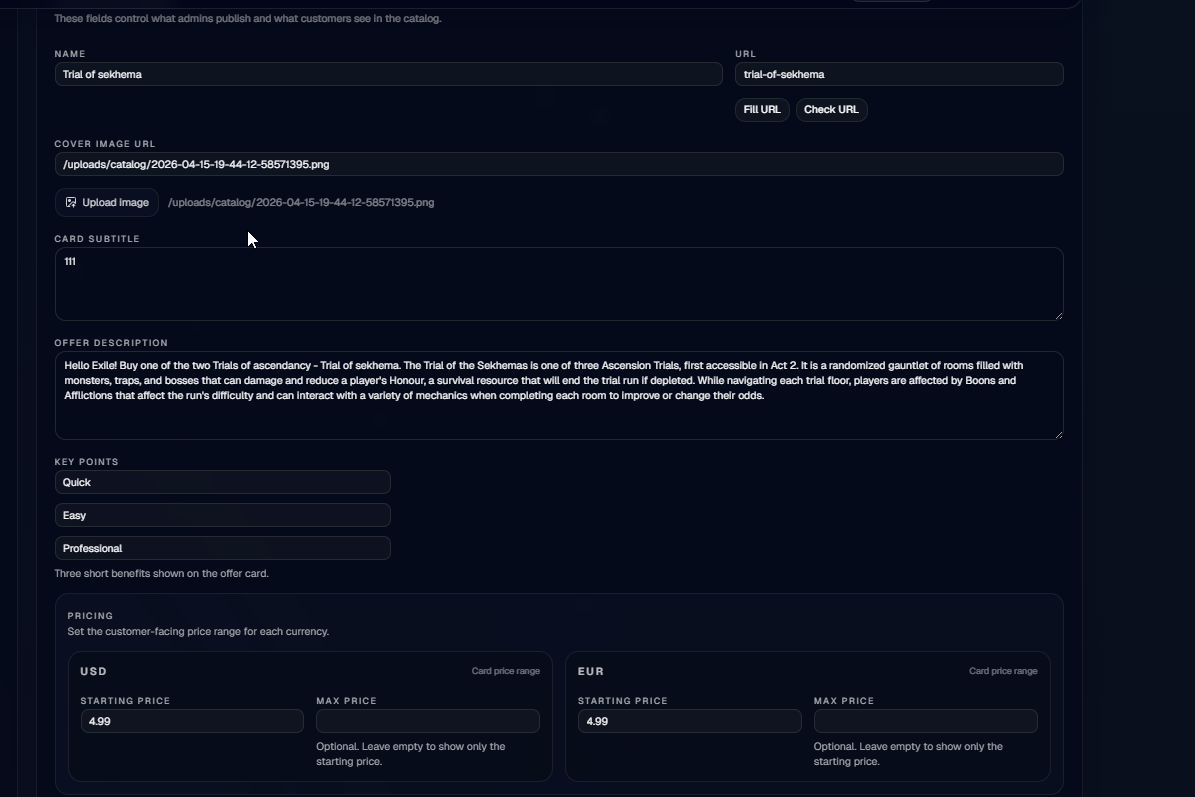Click the URL field with trial-of-sekhema
The width and height of the screenshot is (1195, 797).
point(899,74)
